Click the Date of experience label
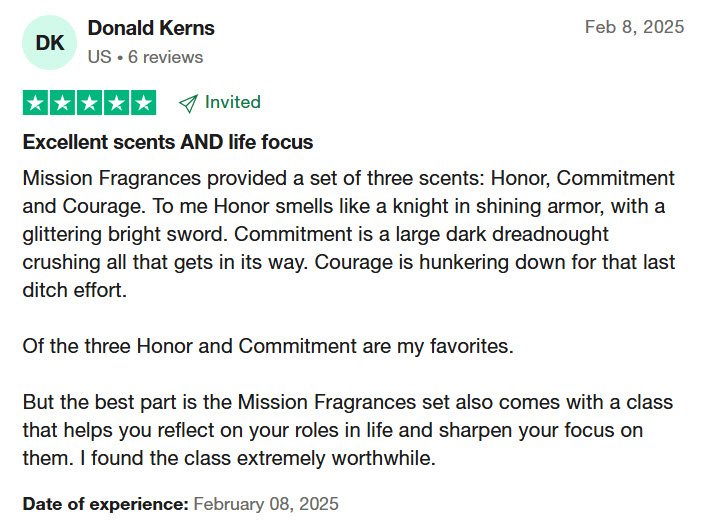This screenshot has width=721, height=524. [x=106, y=504]
